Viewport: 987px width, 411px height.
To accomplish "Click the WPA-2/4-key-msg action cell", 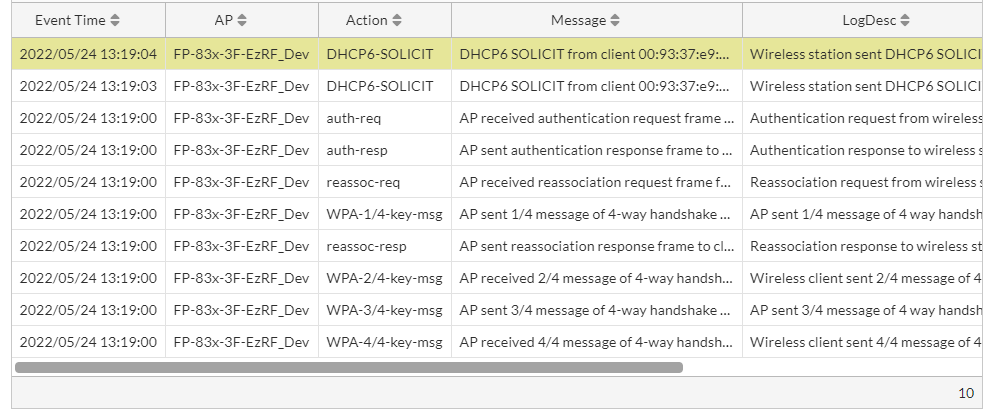I will click(x=384, y=278).
